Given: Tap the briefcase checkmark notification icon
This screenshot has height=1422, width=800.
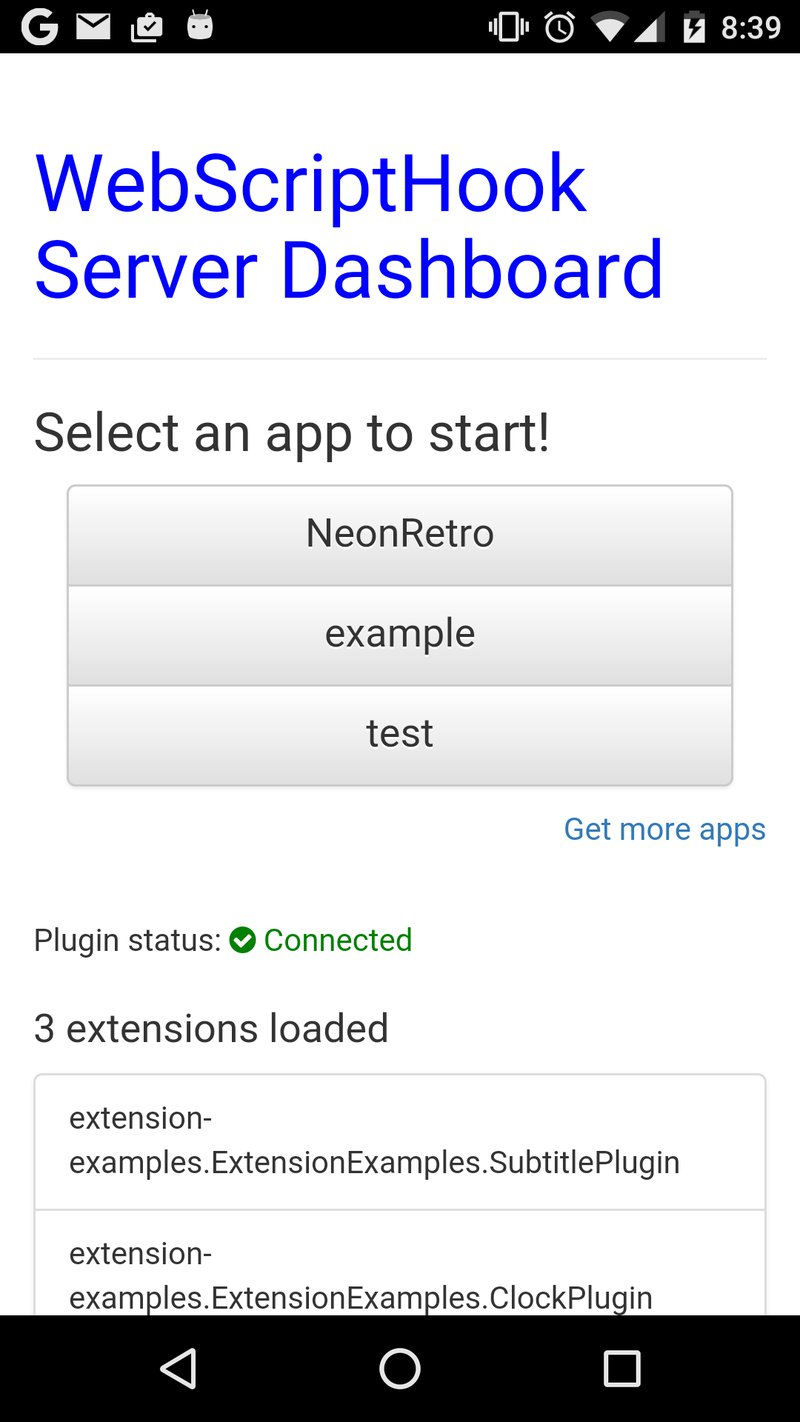Looking at the screenshot, I should pyautogui.click(x=147, y=27).
